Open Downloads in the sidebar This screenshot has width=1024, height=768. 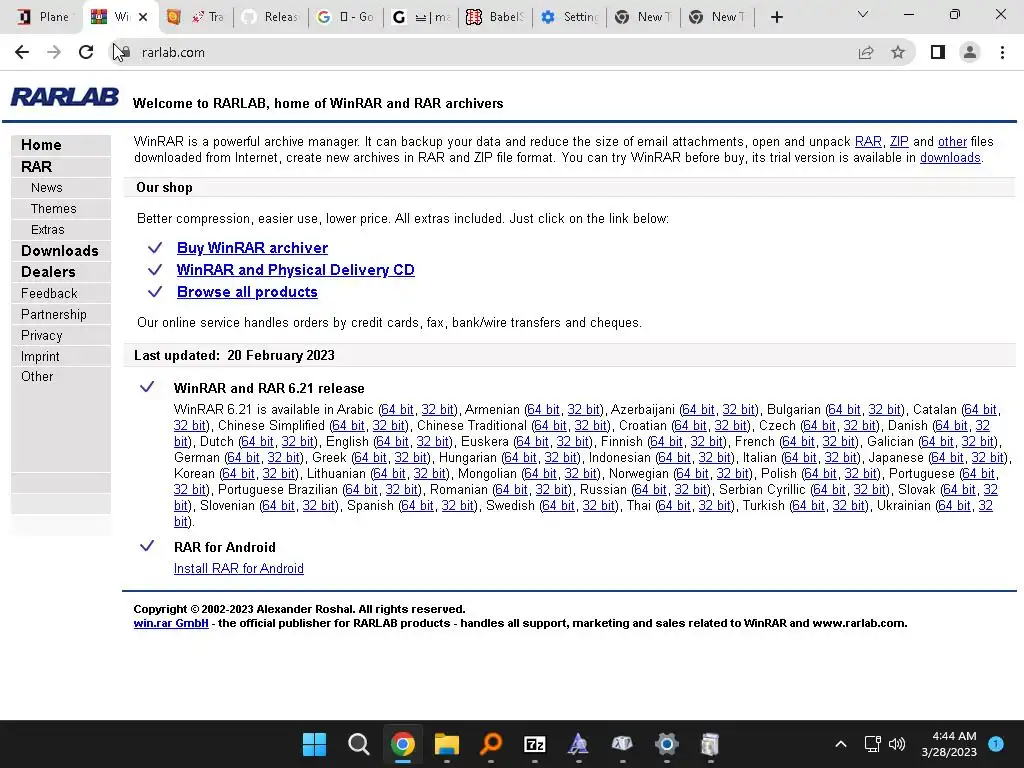[59, 251]
